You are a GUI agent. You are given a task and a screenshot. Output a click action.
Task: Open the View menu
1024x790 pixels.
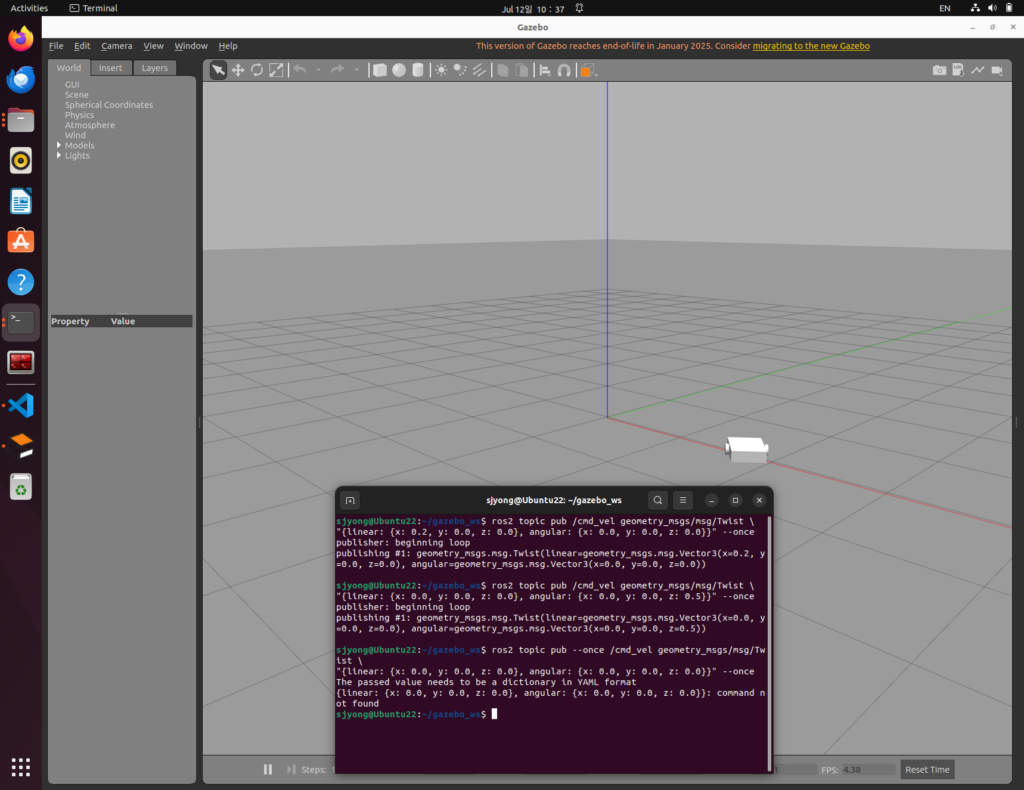153,46
